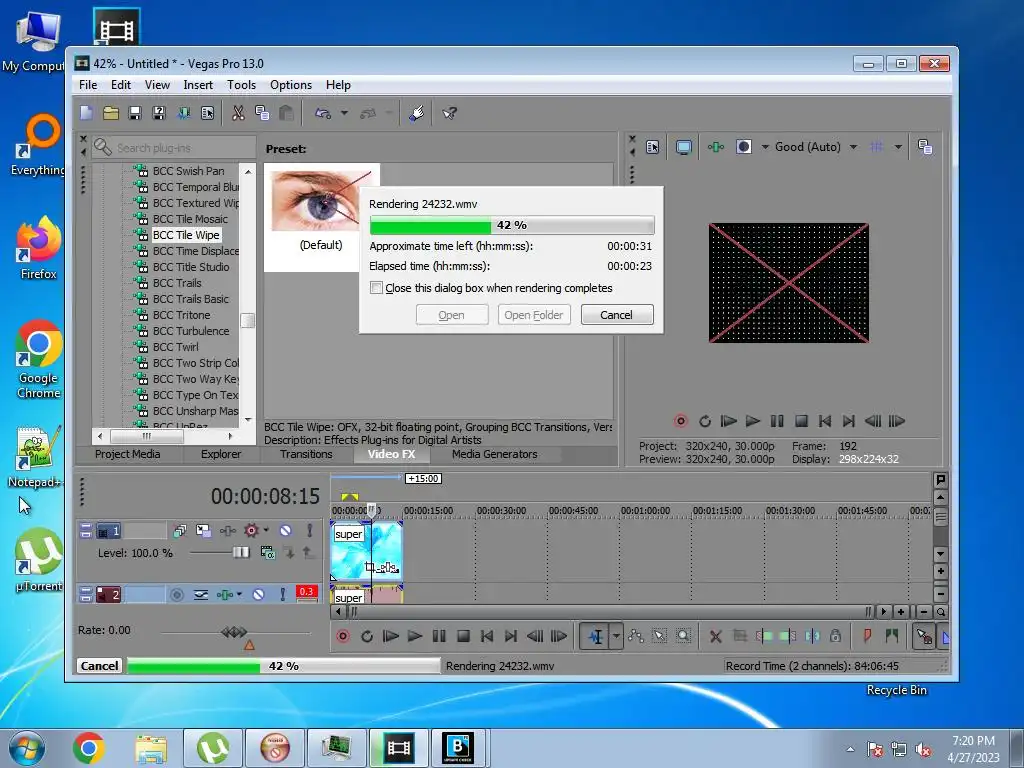The image size is (1024, 768).
Task: Open the Options menu
Action: [291, 85]
